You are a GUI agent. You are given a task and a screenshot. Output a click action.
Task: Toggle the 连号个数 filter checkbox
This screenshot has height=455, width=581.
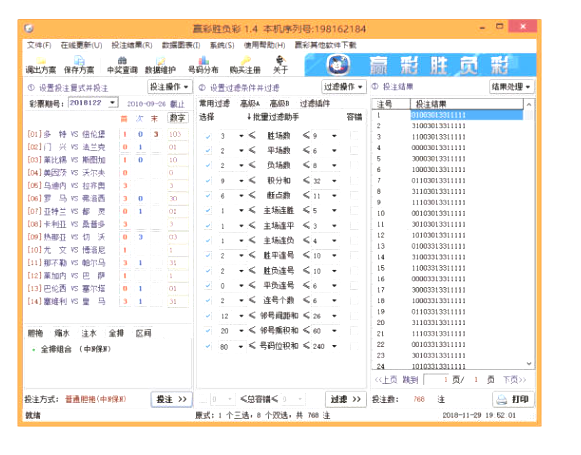tap(208, 300)
